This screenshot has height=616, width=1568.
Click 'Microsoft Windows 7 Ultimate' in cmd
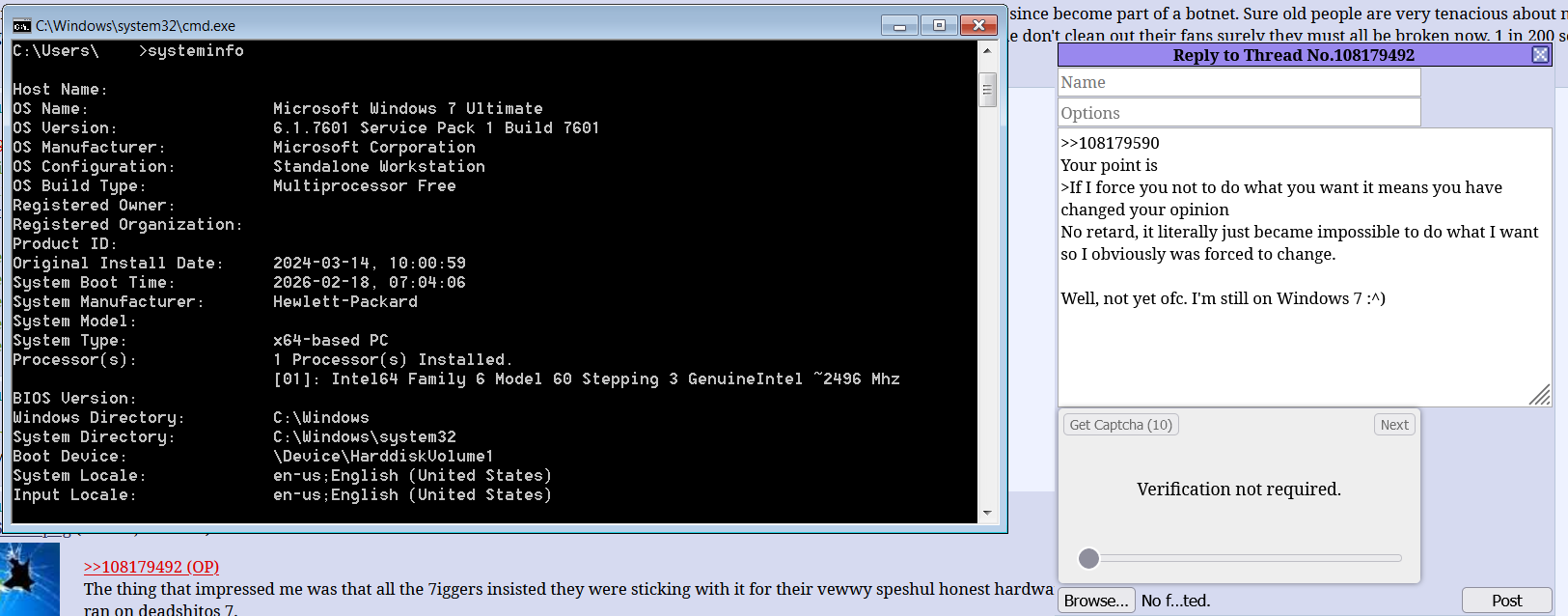point(408,108)
